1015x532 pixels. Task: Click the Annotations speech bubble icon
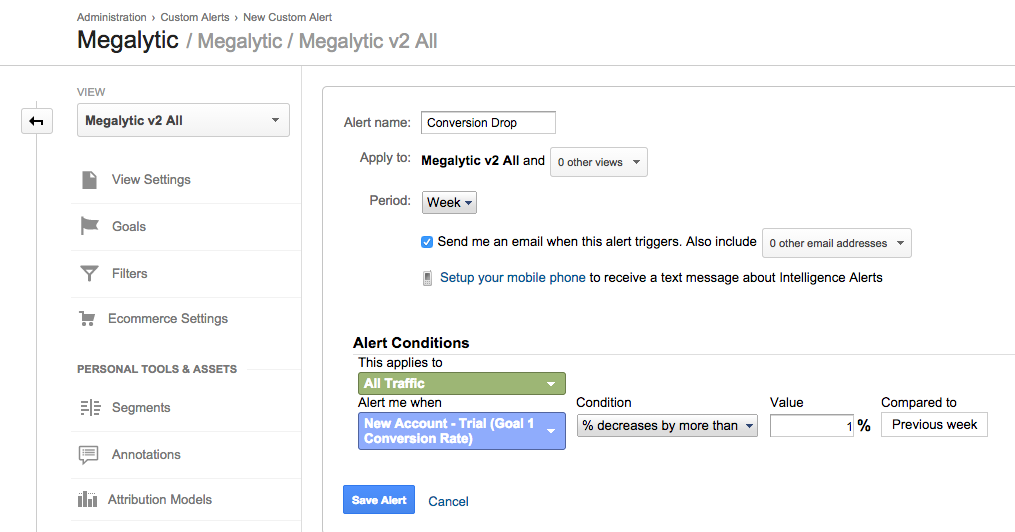[x=90, y=455]
